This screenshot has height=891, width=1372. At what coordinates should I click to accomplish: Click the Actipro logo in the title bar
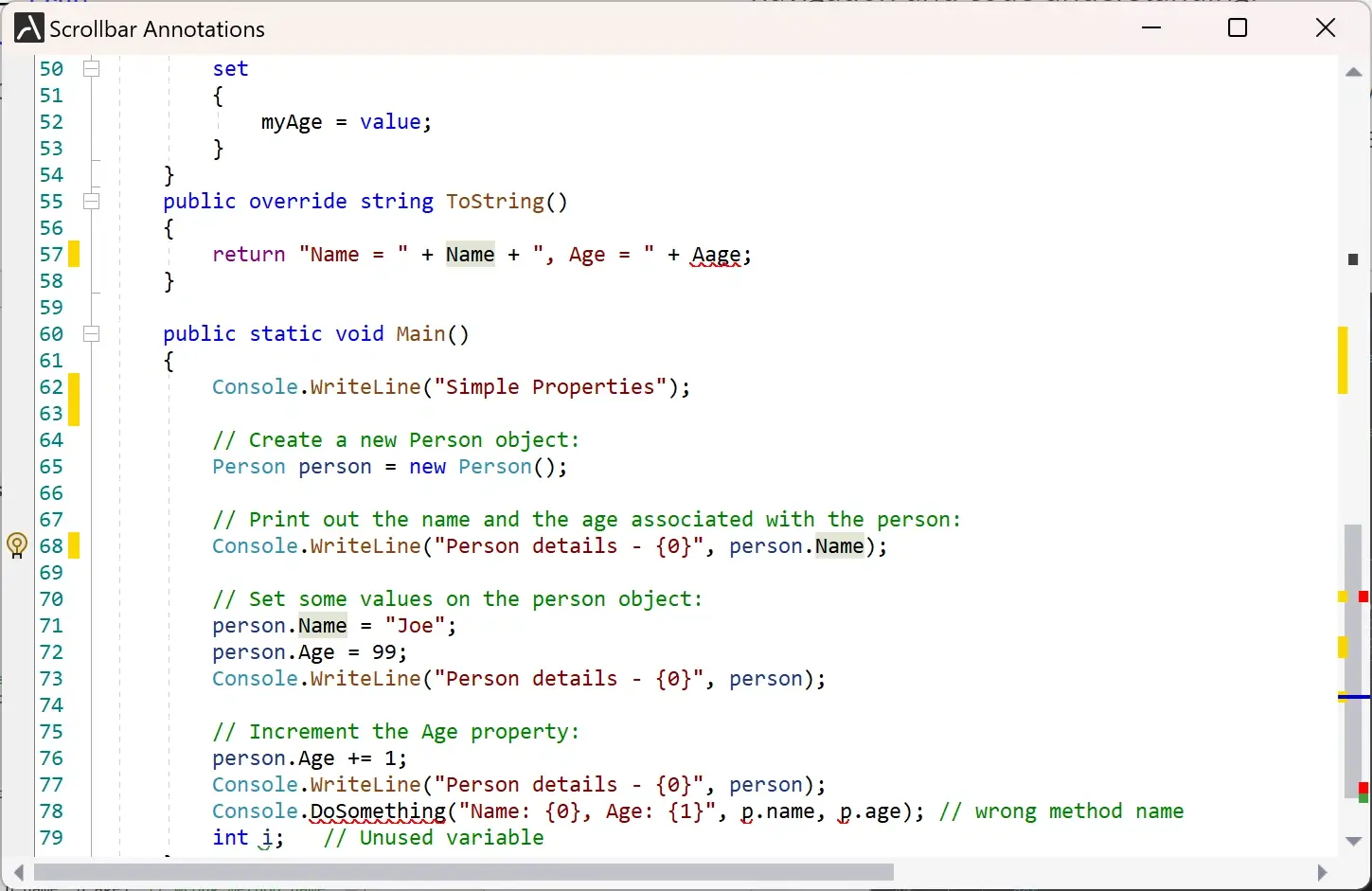[27, 27]
